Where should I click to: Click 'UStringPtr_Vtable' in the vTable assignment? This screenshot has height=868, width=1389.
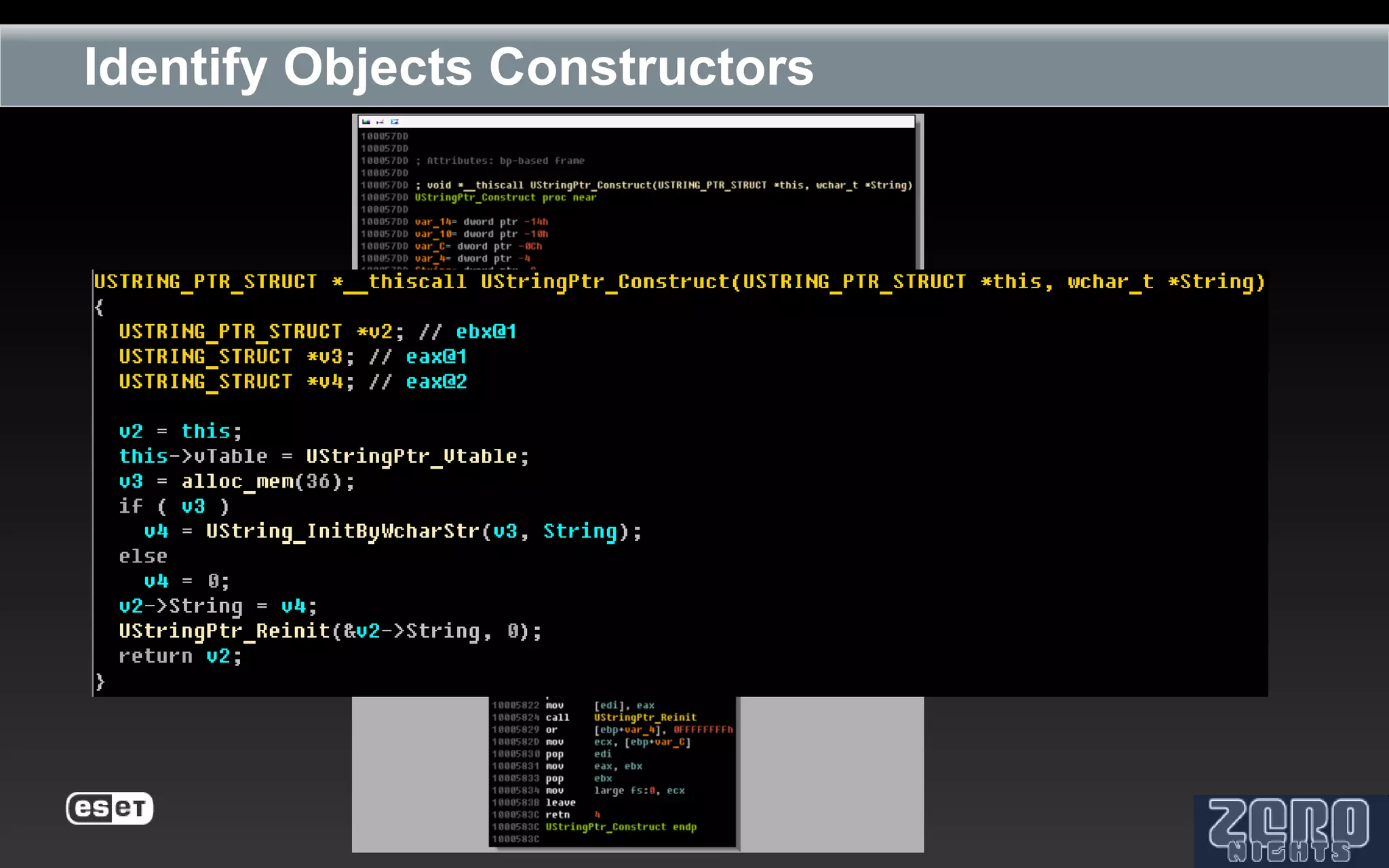point(411,456)
